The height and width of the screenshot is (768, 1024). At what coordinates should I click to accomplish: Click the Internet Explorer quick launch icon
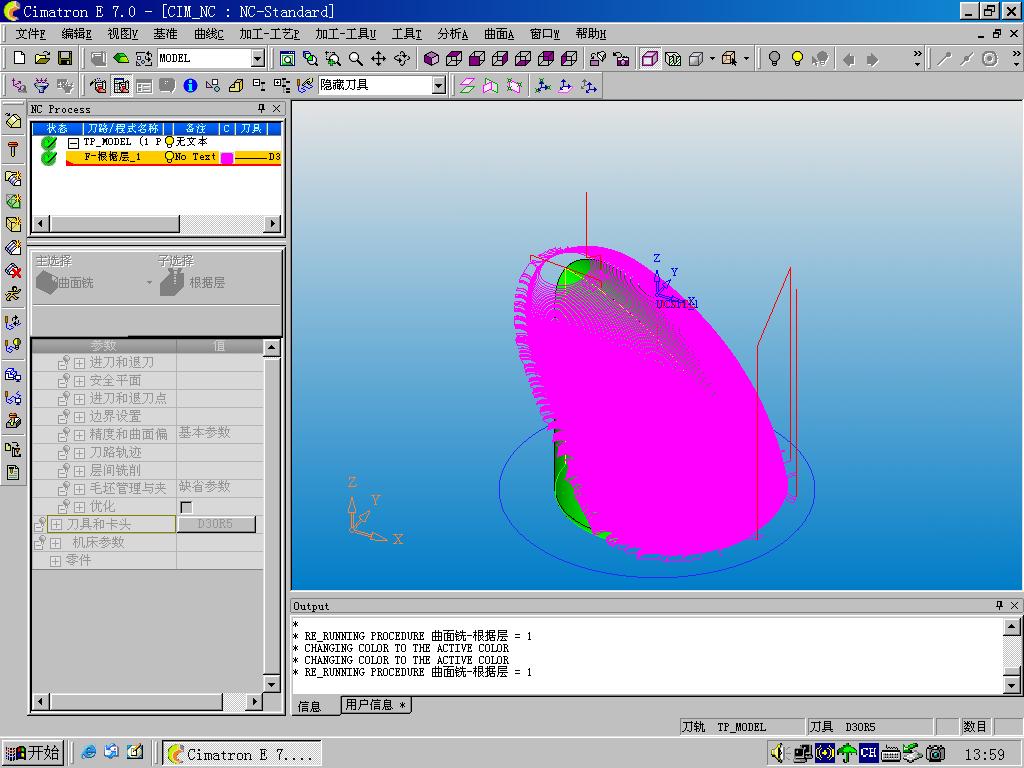pyautogui.click(x=88, y=753)
